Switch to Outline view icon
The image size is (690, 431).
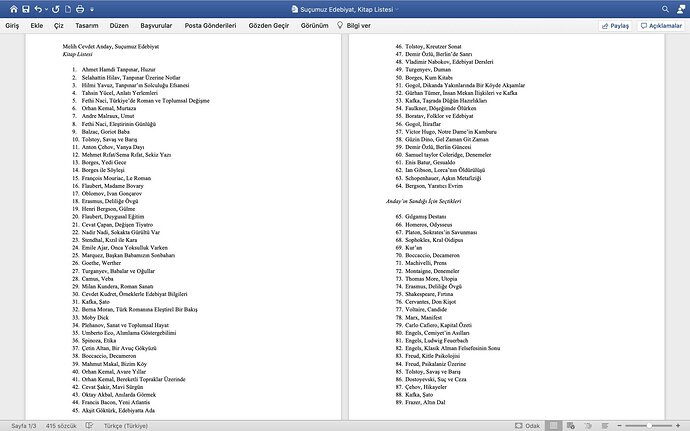[x=588, y=426]
